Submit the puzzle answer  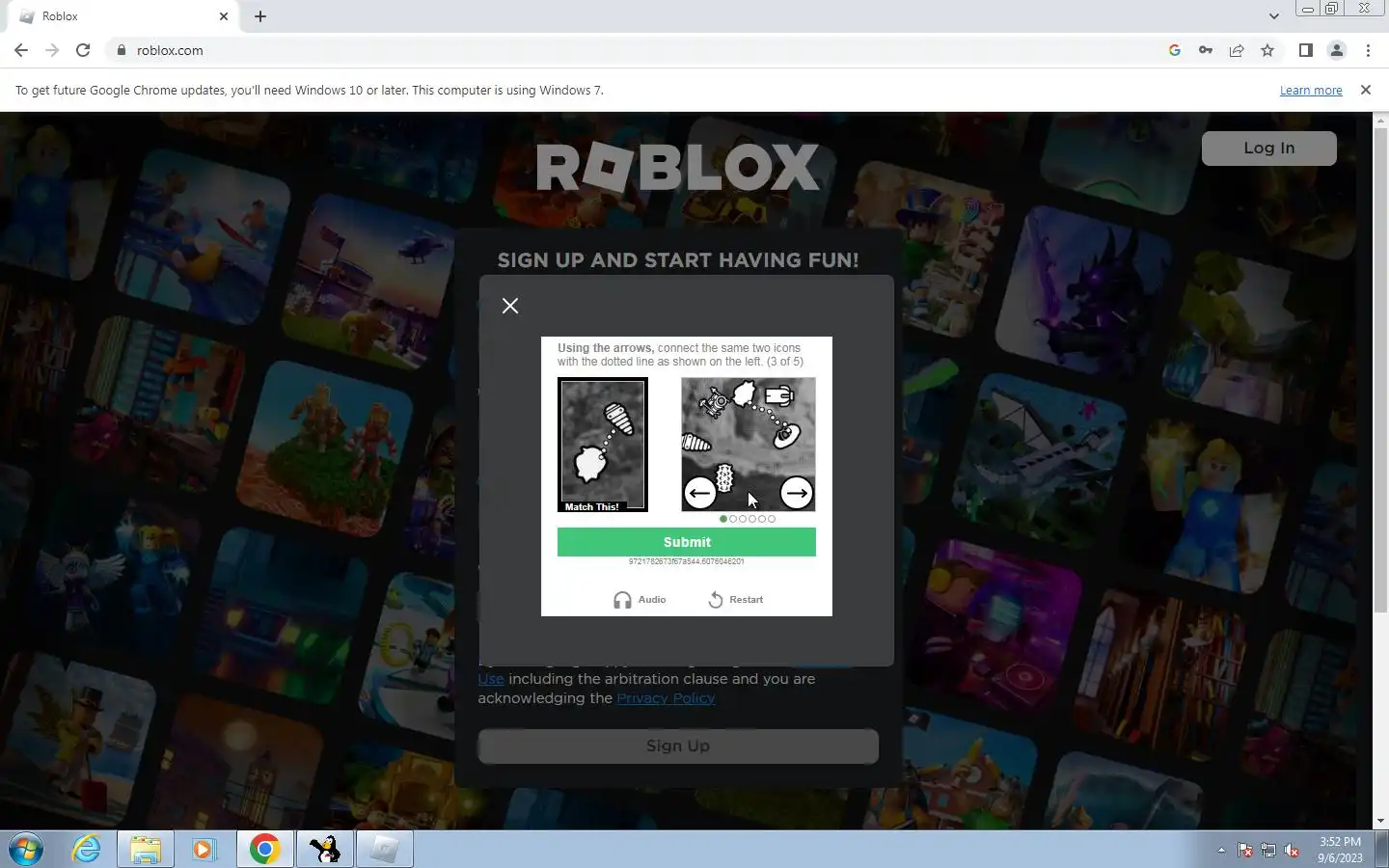pyautogui.click(x=687, y=542)
